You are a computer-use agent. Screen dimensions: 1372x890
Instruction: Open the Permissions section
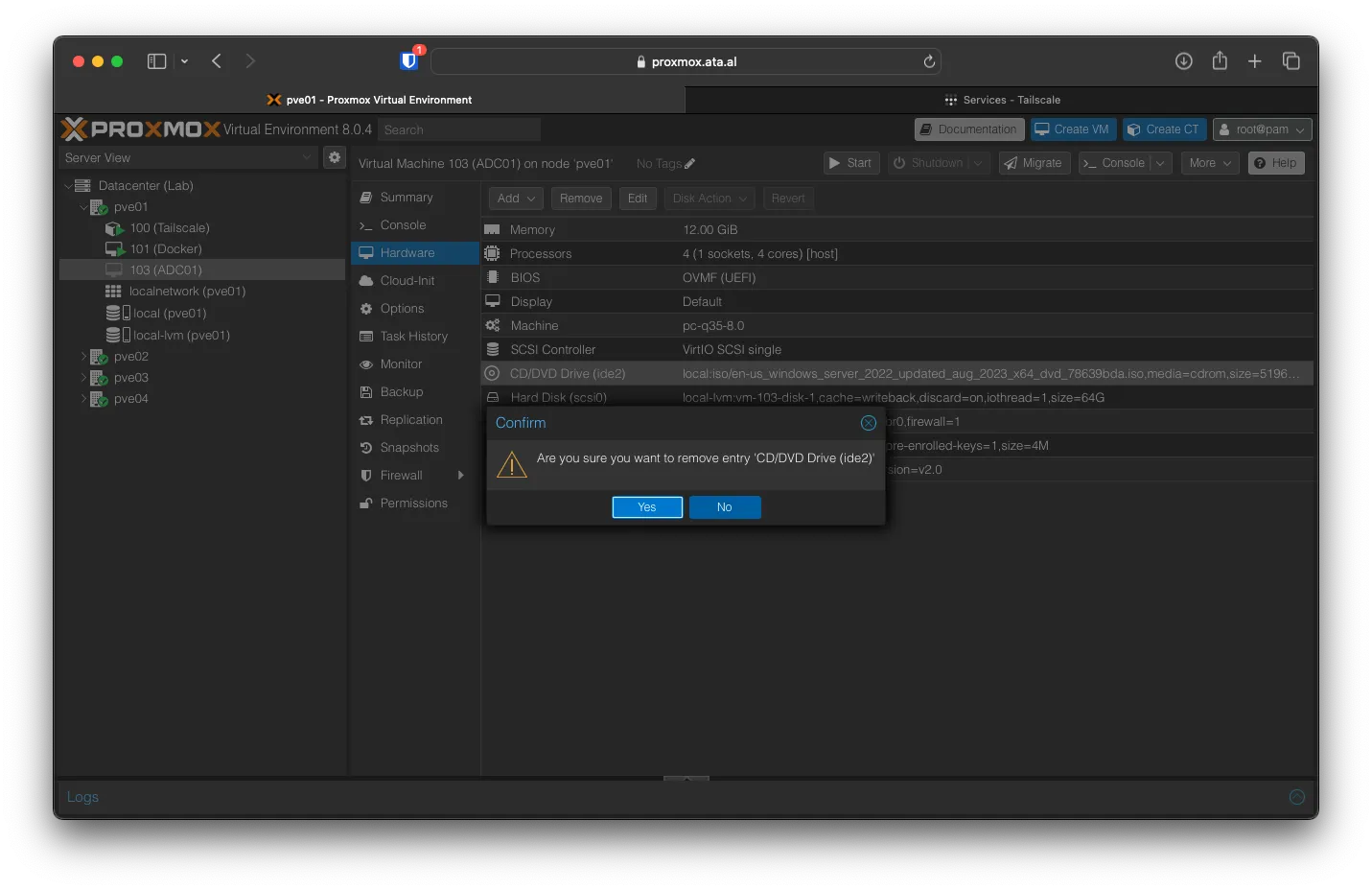pyautogui.click(x=414, y=504)
